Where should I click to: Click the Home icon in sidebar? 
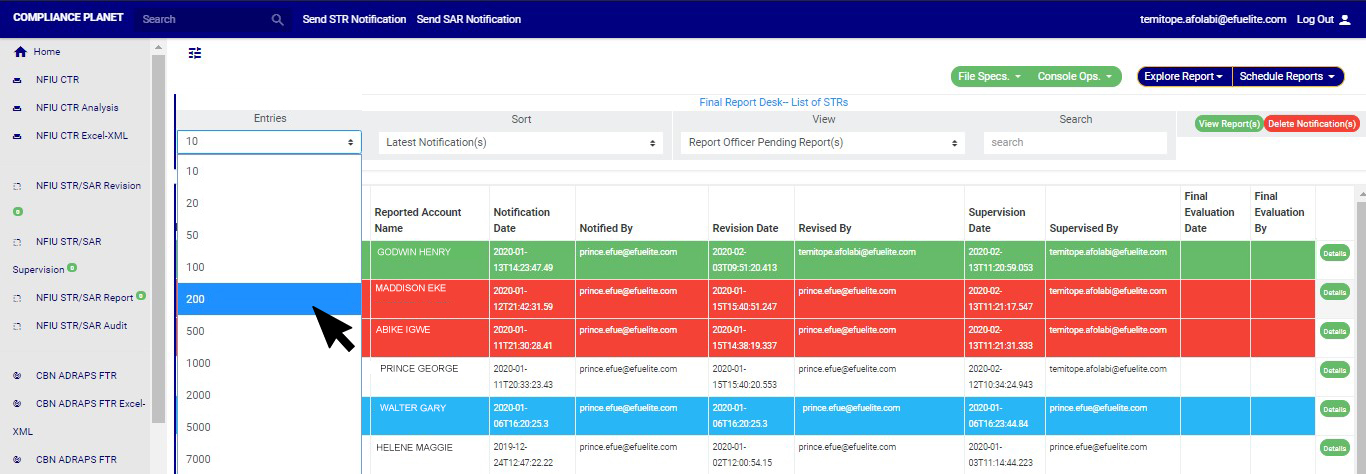click(20, 52)
